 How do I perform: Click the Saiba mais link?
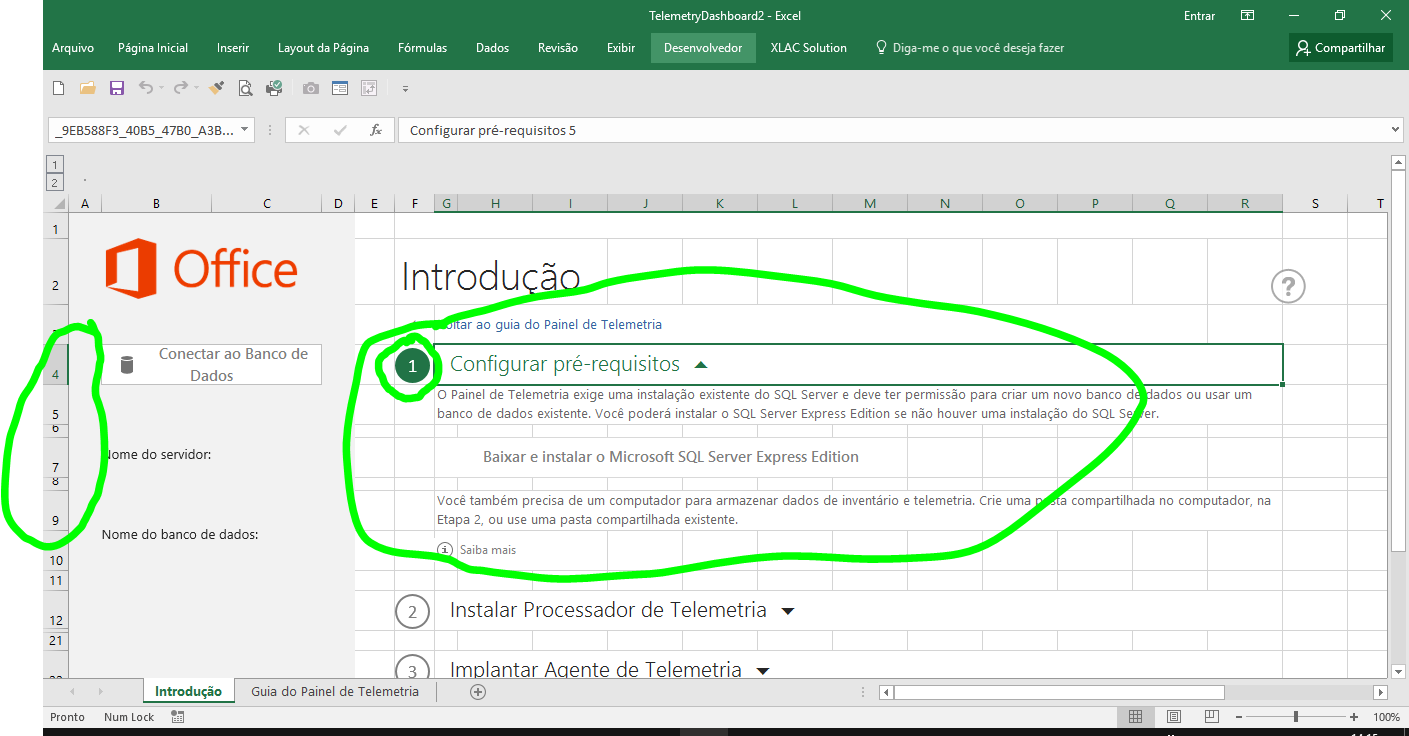(x=488, y=550)
